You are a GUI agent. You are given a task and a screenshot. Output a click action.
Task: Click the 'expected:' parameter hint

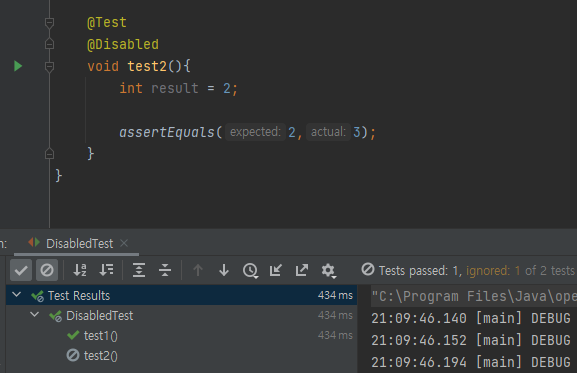tap(255, 132)
